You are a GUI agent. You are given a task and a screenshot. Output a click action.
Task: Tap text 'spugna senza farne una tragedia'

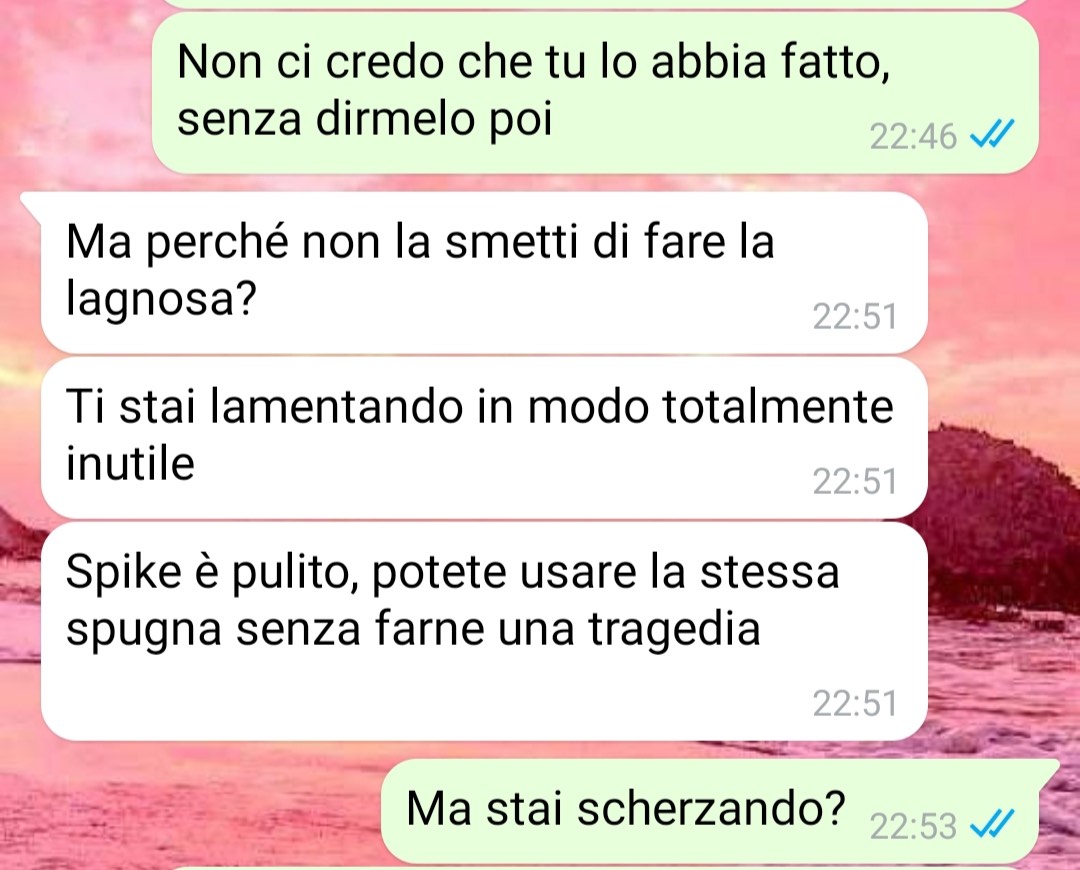(x=413, y=630)
